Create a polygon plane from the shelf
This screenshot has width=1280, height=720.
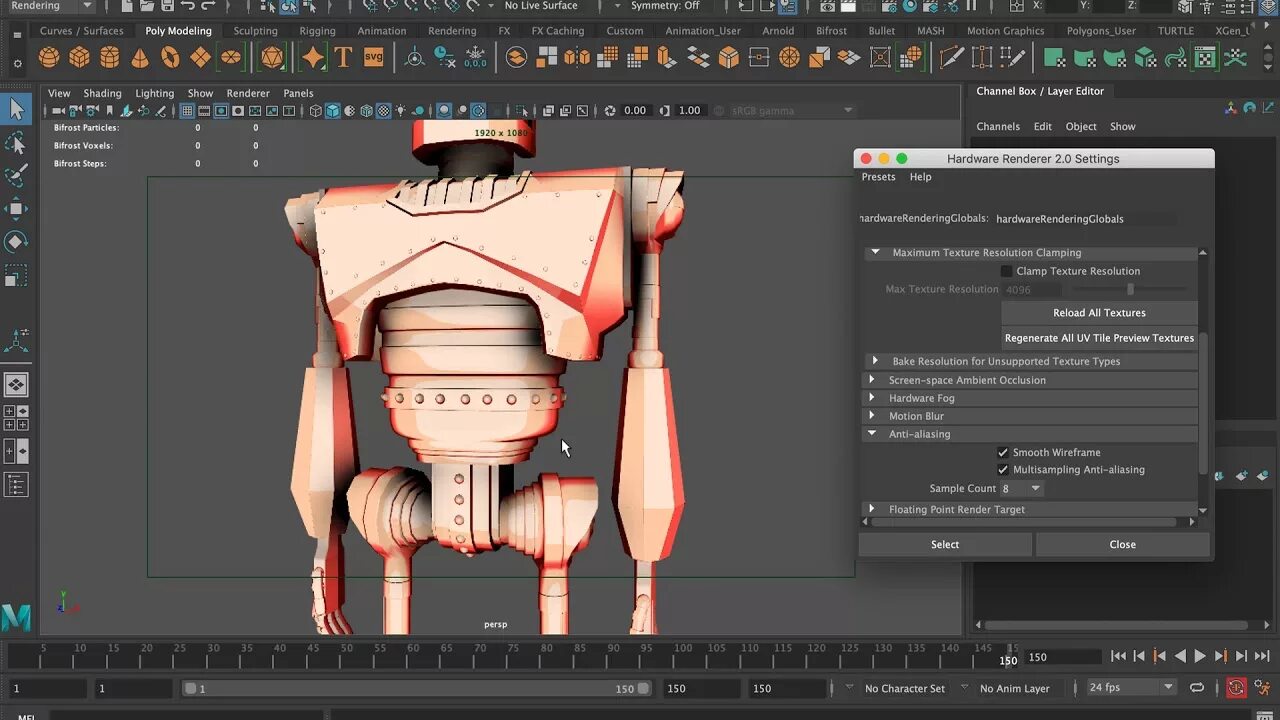click(x=200, y=57)
